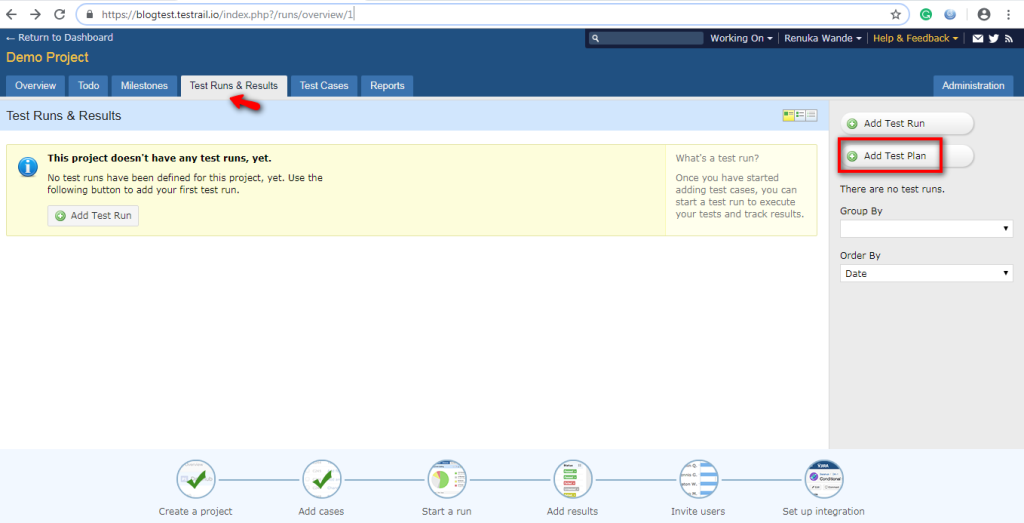Click Add Test Plan in the sidebar
This screenshot has height=523, width=1024.
point(893,157)
